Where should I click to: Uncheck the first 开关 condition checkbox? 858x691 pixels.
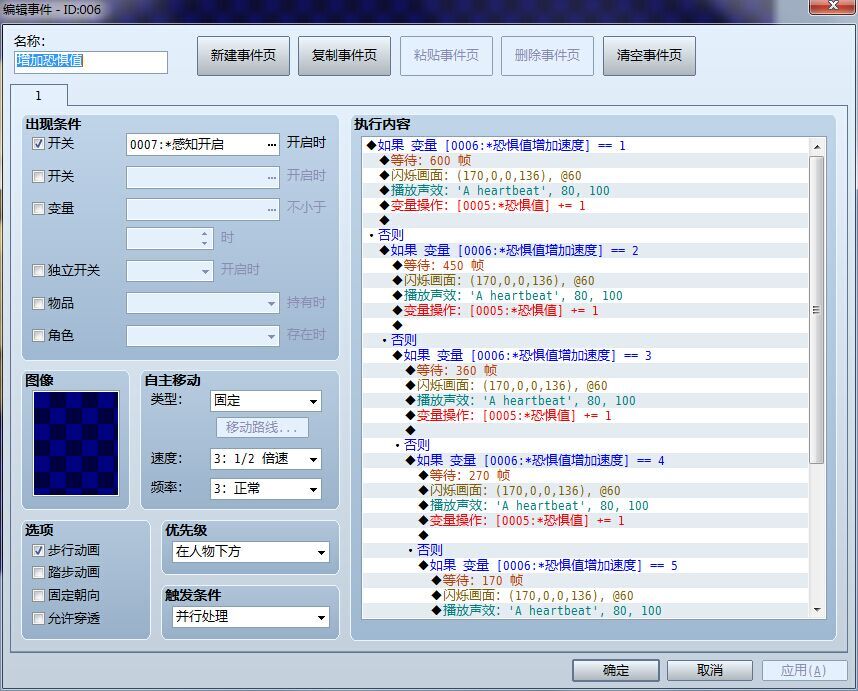(38, 144)
